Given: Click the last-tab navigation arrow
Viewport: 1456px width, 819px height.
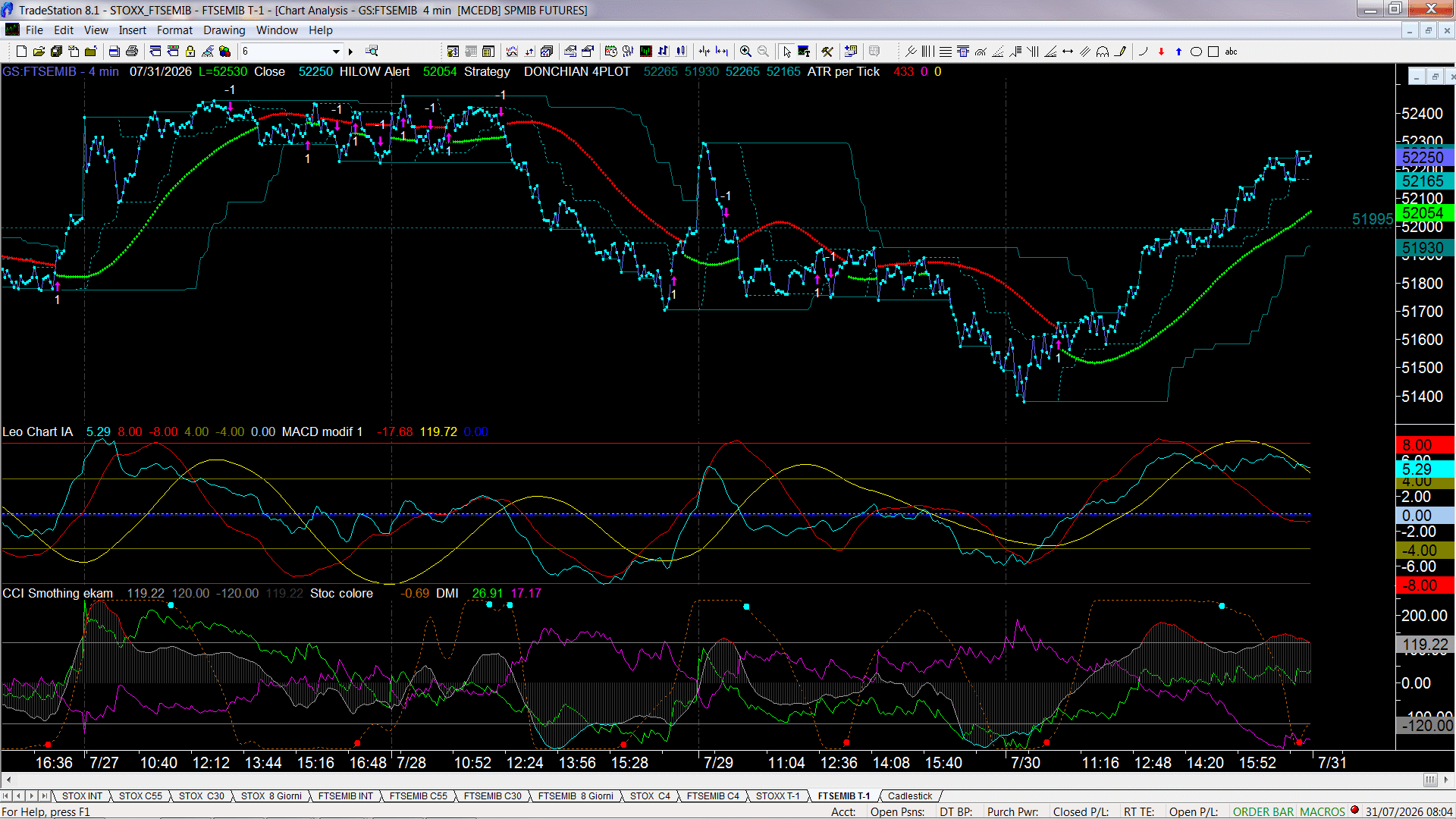Looking at the screenshot, I should coord(44,796).
